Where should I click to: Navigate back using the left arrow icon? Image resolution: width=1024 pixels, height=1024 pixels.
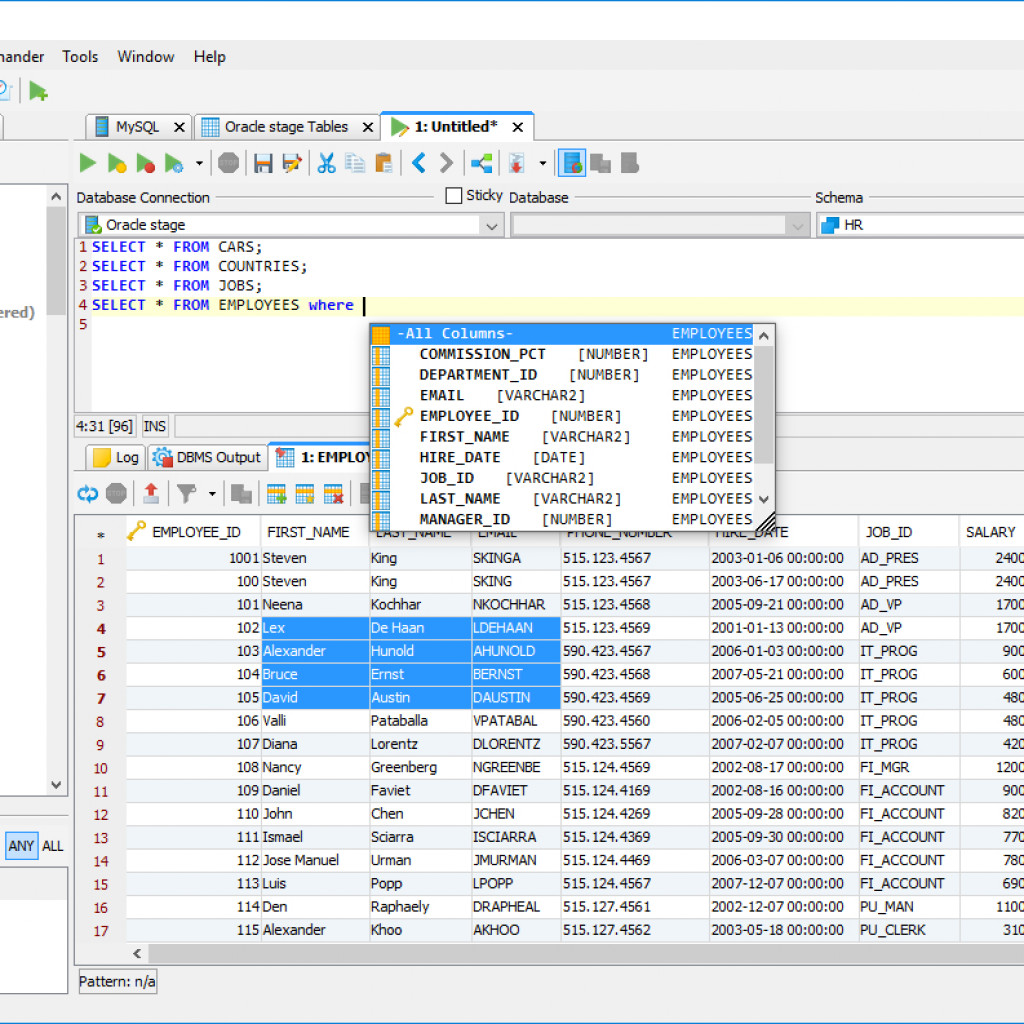418,163
